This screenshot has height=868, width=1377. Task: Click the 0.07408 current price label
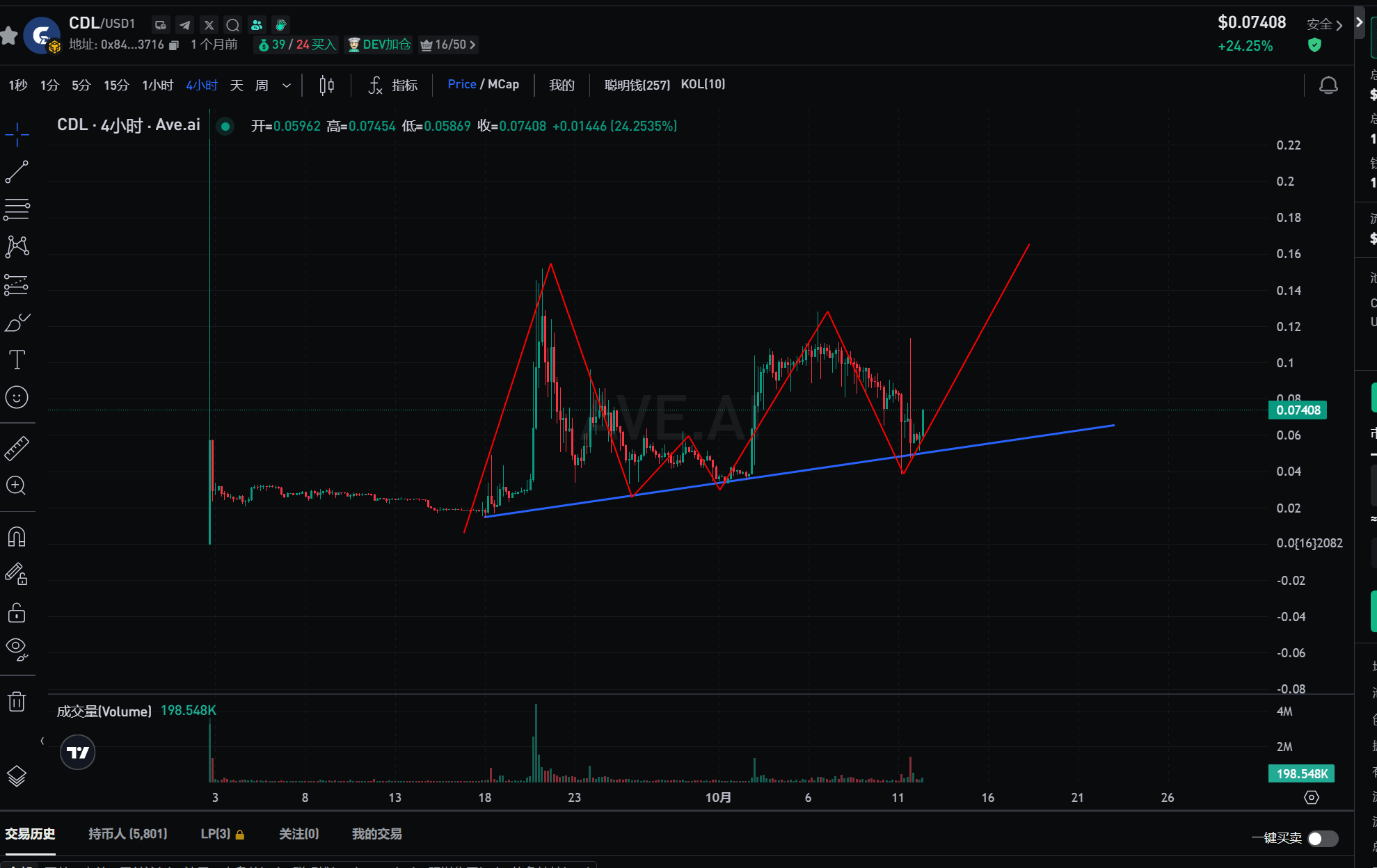(x=1298, y=410)
